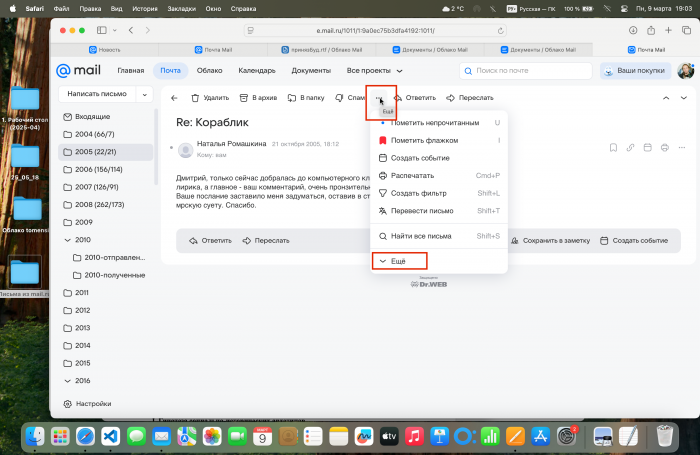
Task: Choose Создать фильтр in the dropdown menu
Action: pyautogui.click(x=439, y=193)
